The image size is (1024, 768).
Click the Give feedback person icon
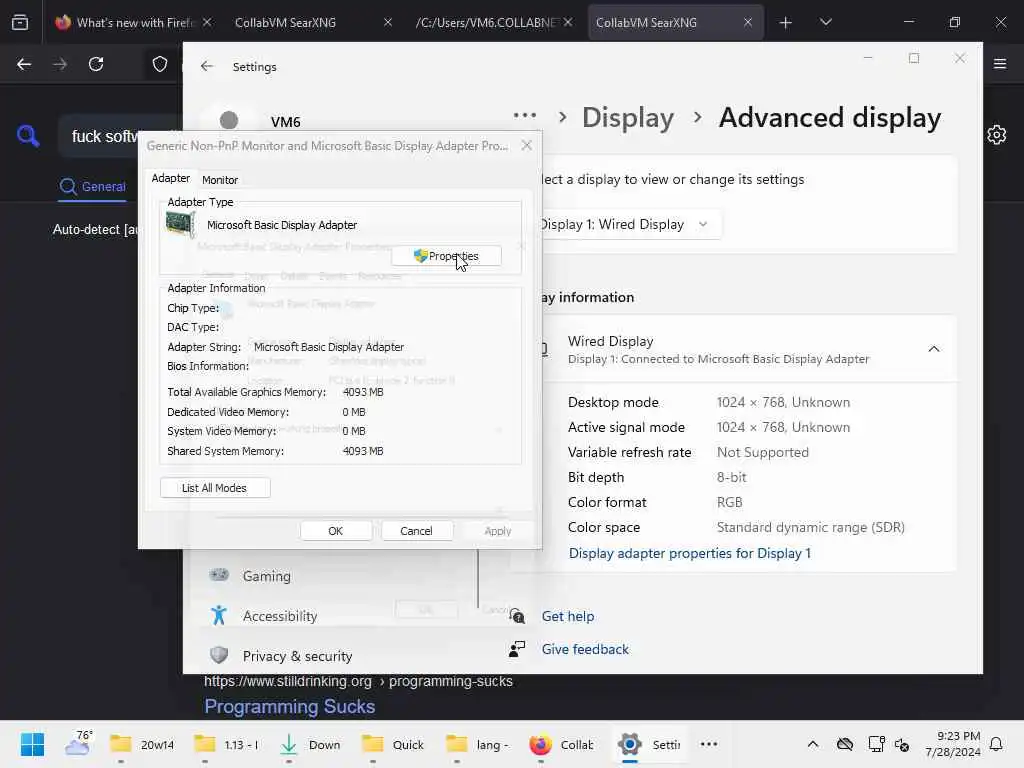[x=517, y=649]
